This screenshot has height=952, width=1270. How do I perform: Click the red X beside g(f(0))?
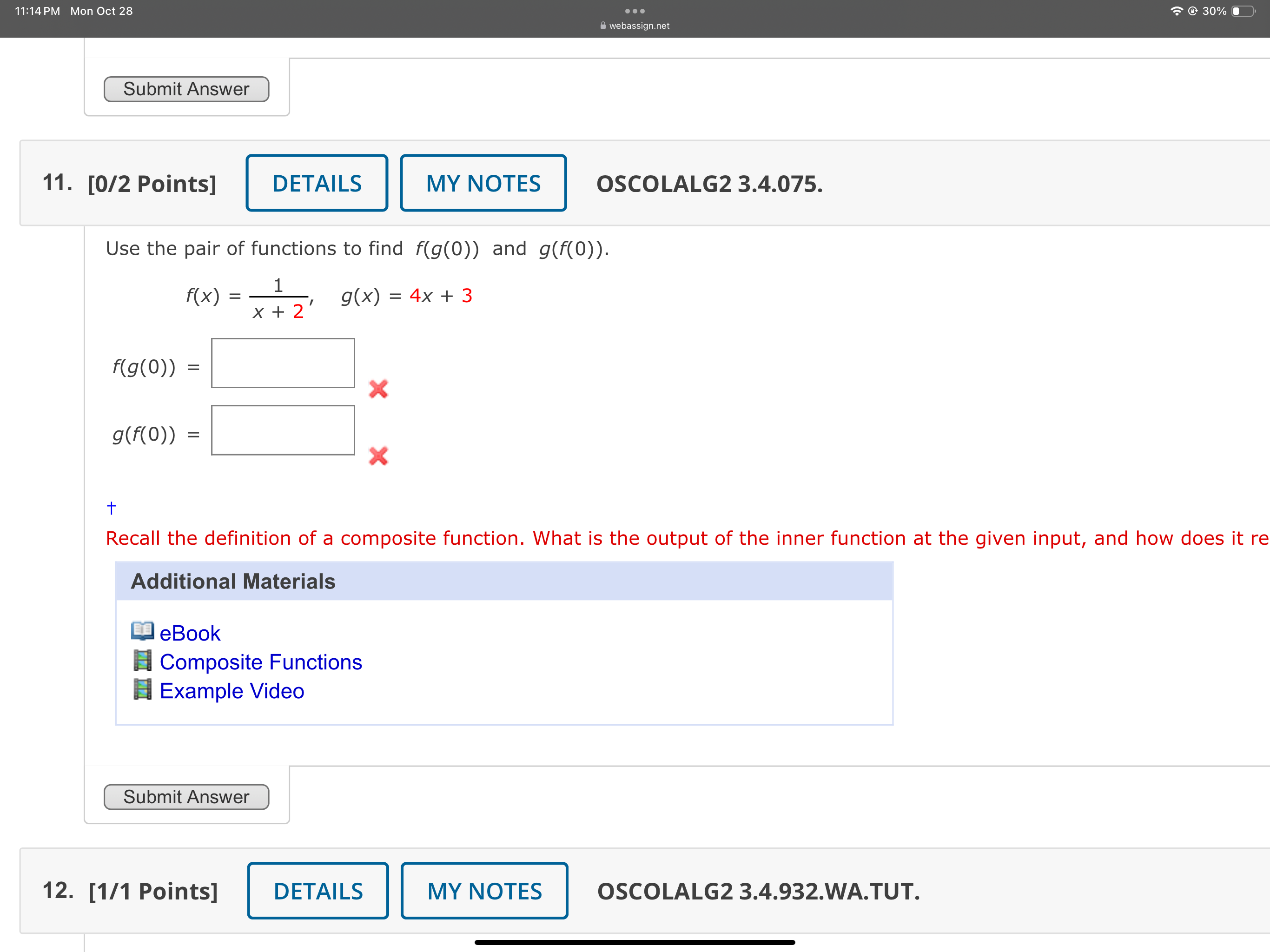tap(378, 456)
